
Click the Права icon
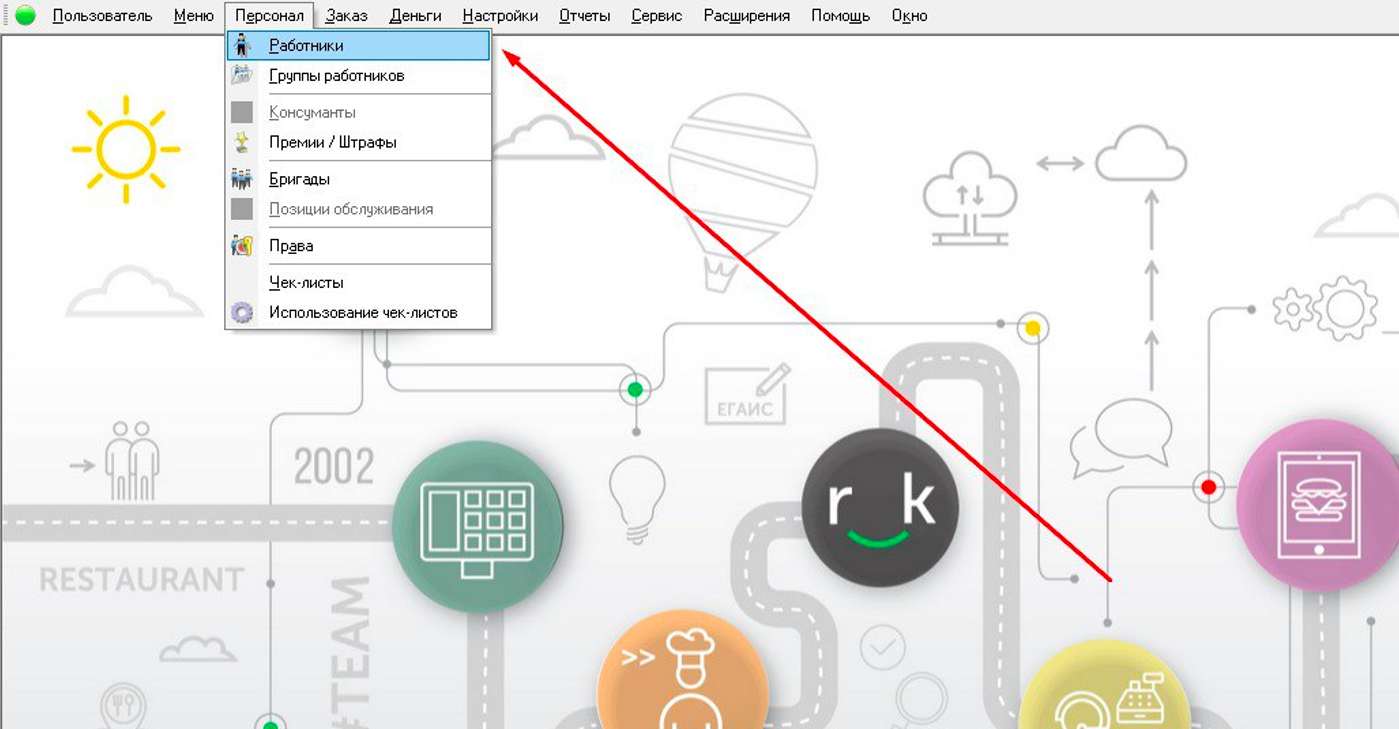pos(242,245)
